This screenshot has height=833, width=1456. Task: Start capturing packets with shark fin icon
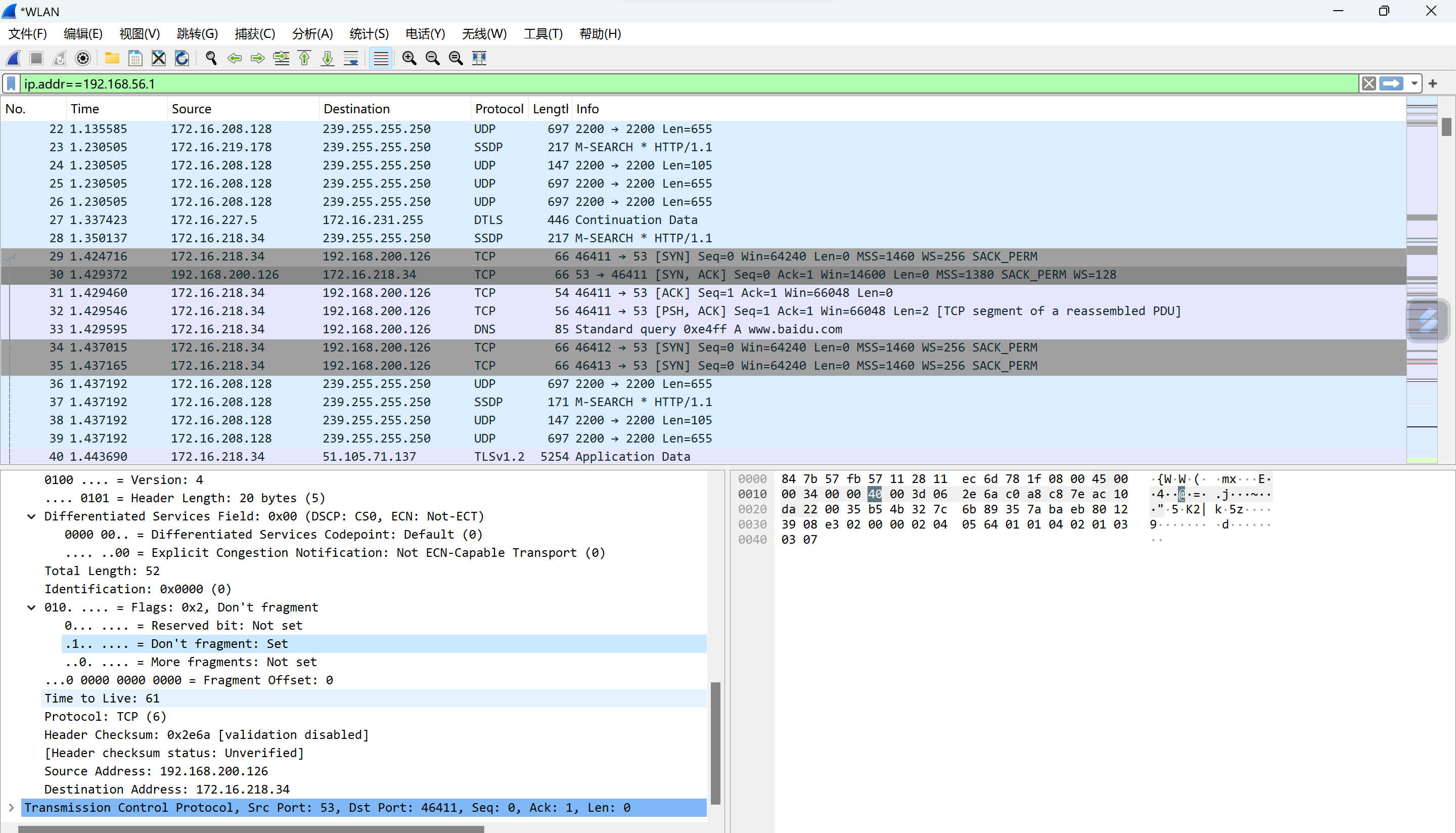[x=14, y=58]
